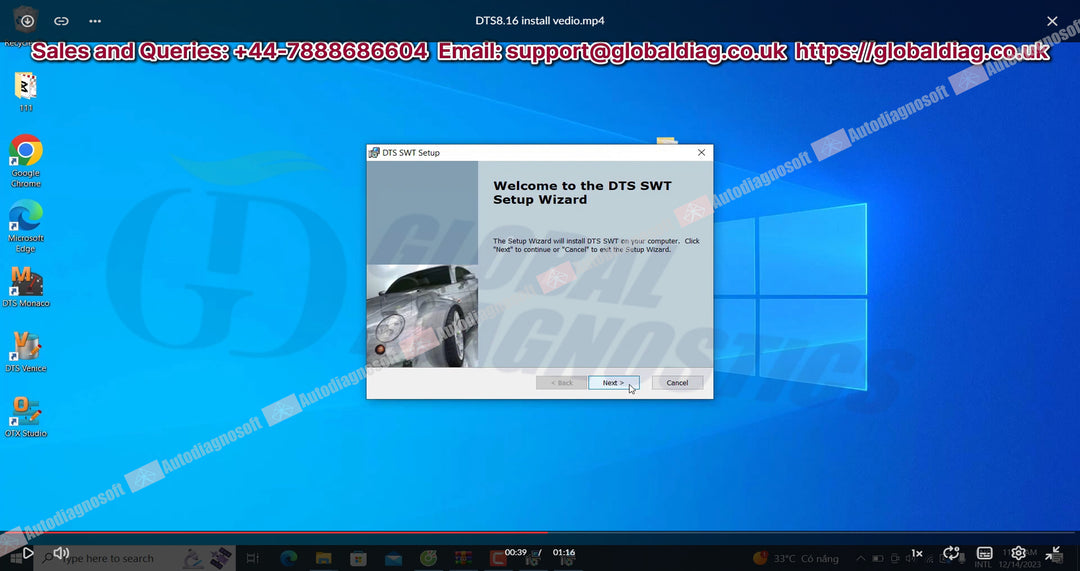Image resolution: width=1080 pixels, height=571 pixels.
Task: Copy the video link with the chain icon
Action: coord(61,21)
